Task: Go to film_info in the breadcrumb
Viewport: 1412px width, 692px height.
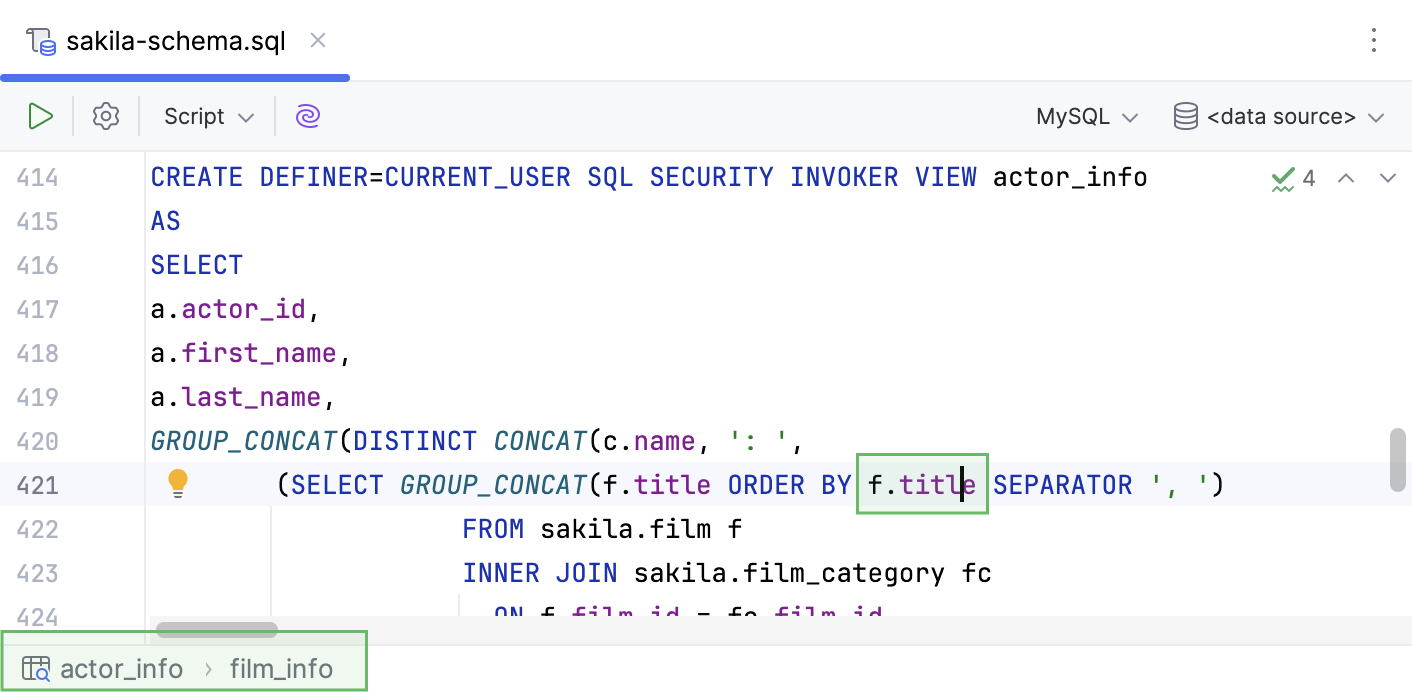Action: [x=281, y=668]
